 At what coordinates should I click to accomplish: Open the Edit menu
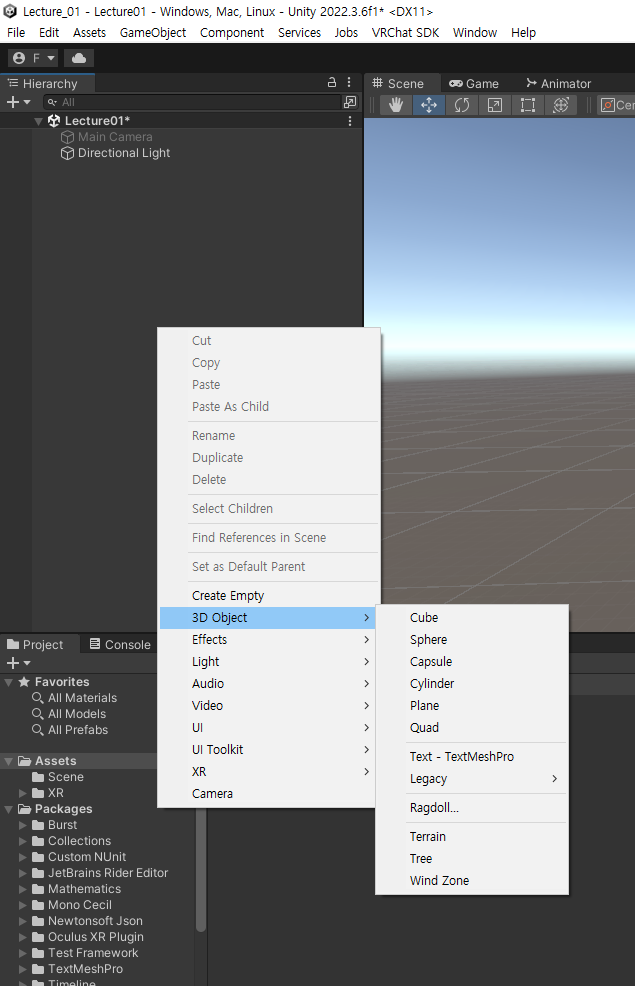click(49, 33)
